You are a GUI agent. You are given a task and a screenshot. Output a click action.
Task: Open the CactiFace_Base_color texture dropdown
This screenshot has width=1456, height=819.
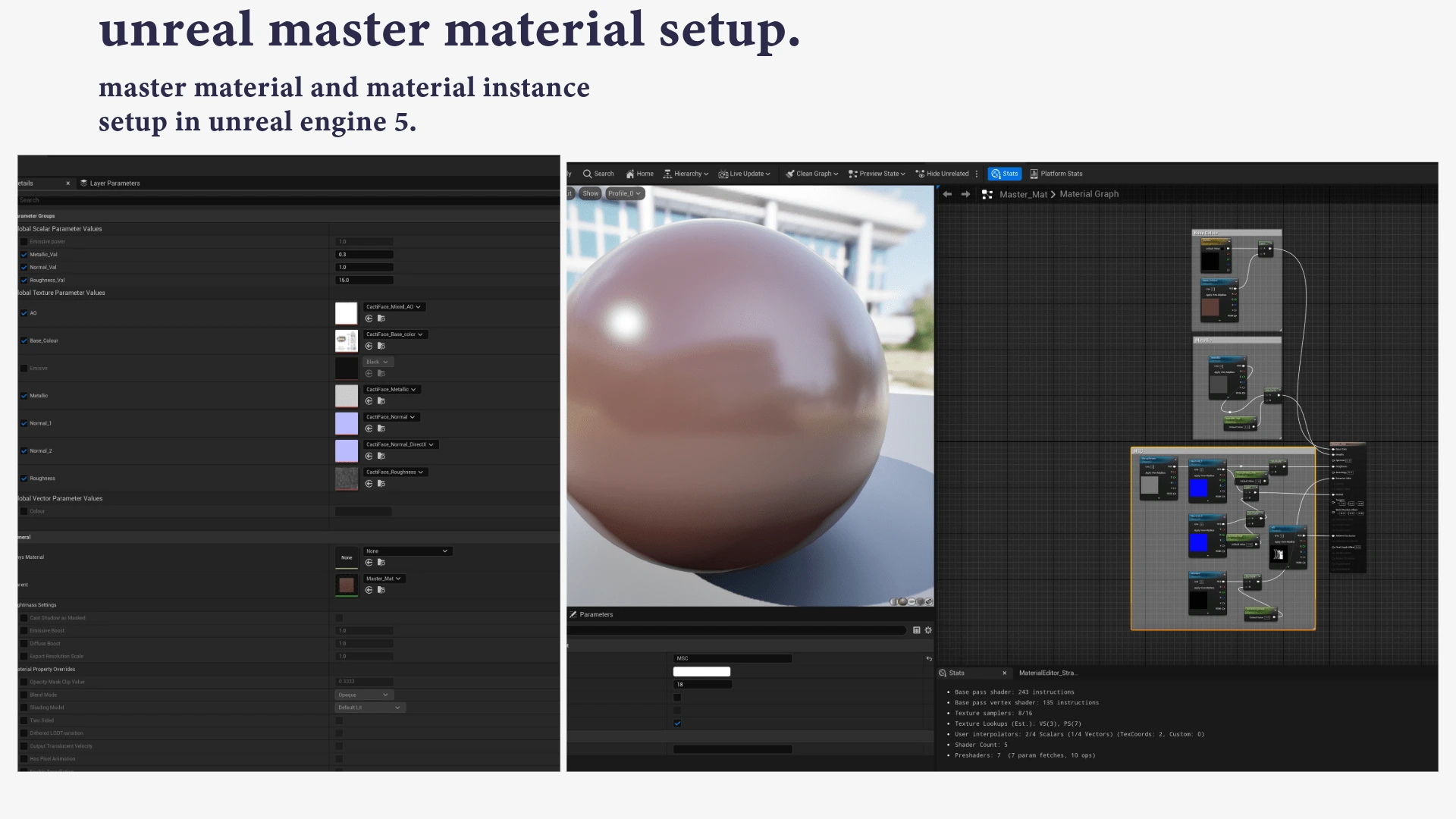[395, 334]
